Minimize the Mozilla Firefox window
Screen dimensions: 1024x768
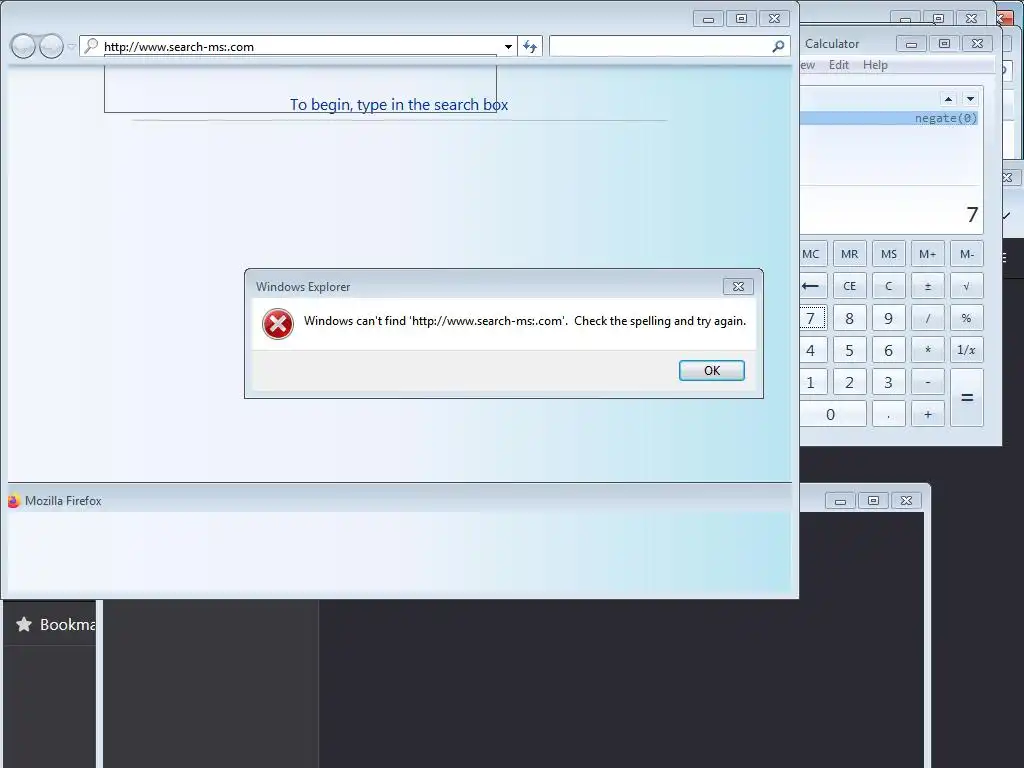coord(840,501)
